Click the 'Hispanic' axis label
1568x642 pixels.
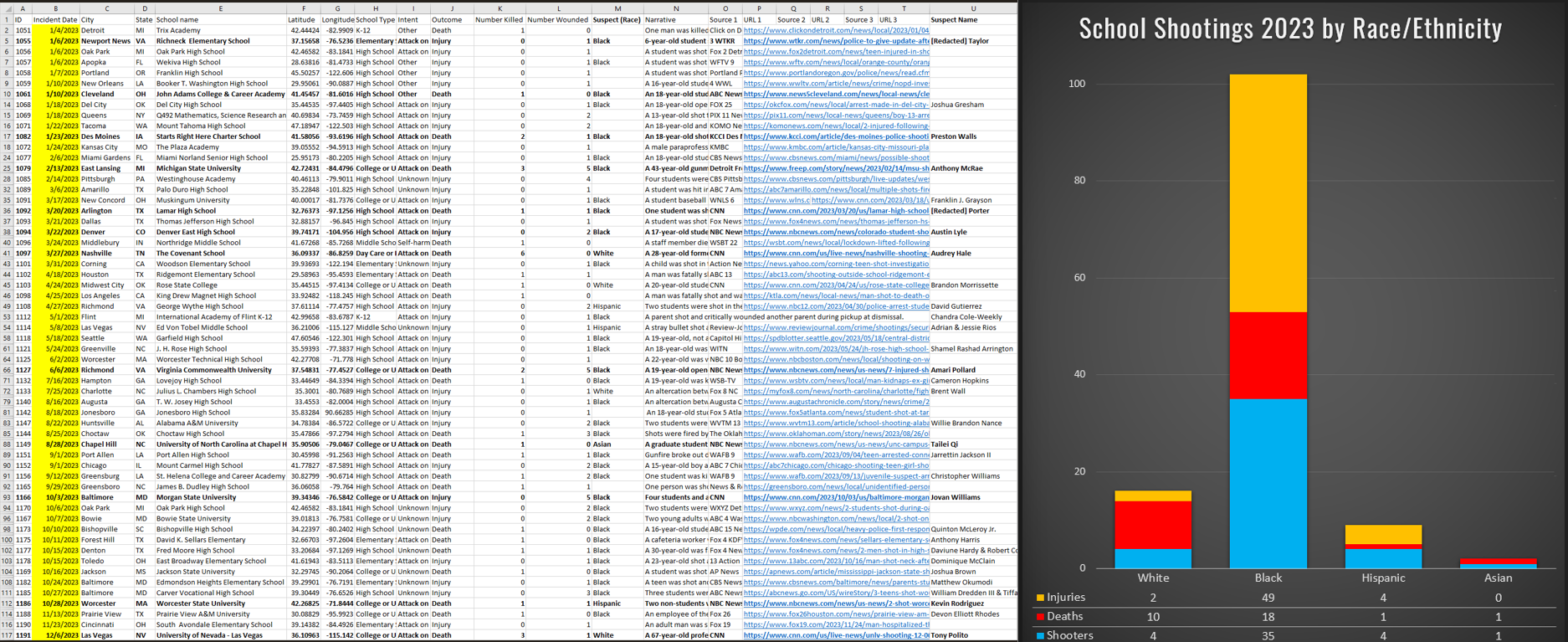[x=1383, y=578]
